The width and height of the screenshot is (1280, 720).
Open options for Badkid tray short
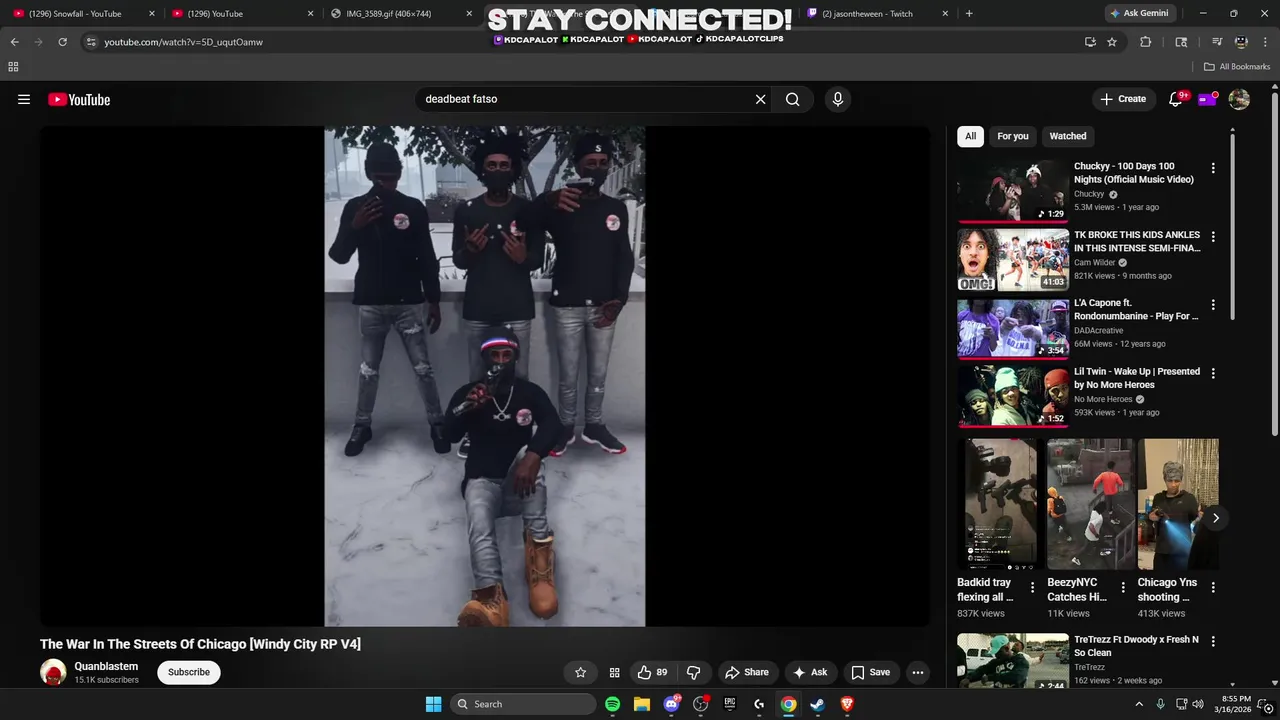(x=1033, y=587)
